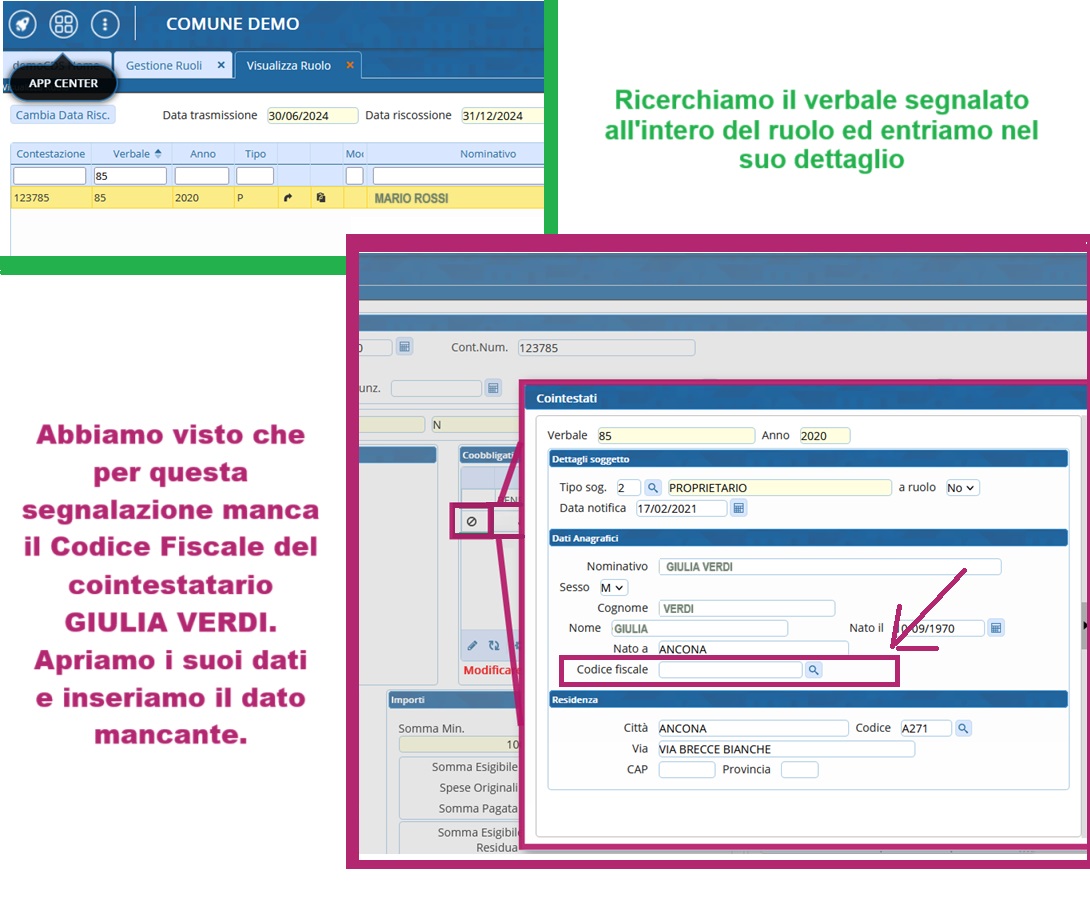1090x910 pixels.
Task: Open the three-dot options menu
Action: [x=105, y=24]
